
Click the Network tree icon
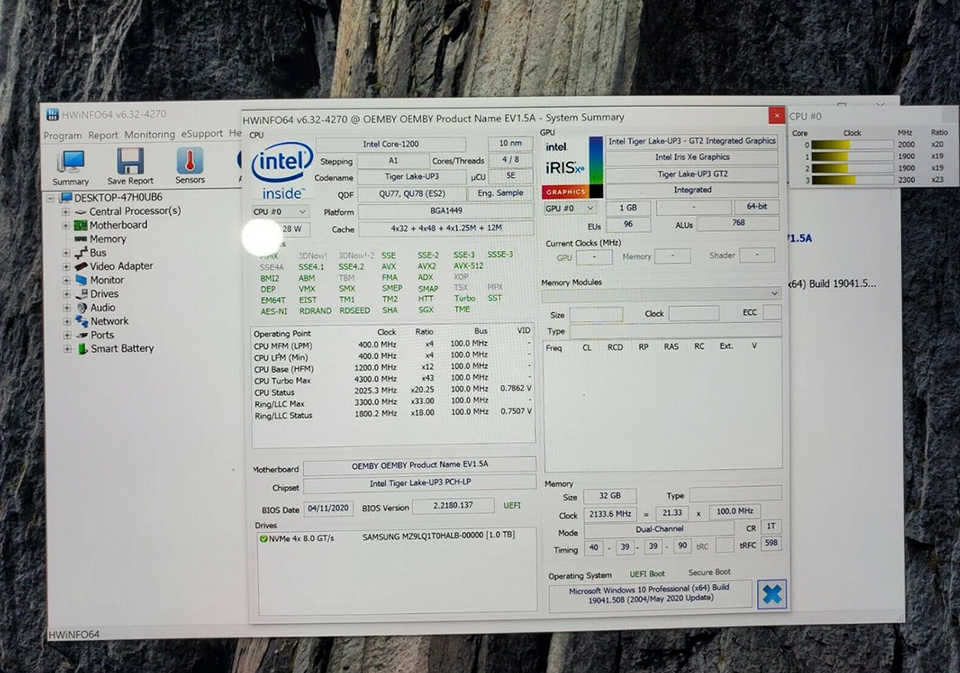pyautogui.click(x=81, y=321)
